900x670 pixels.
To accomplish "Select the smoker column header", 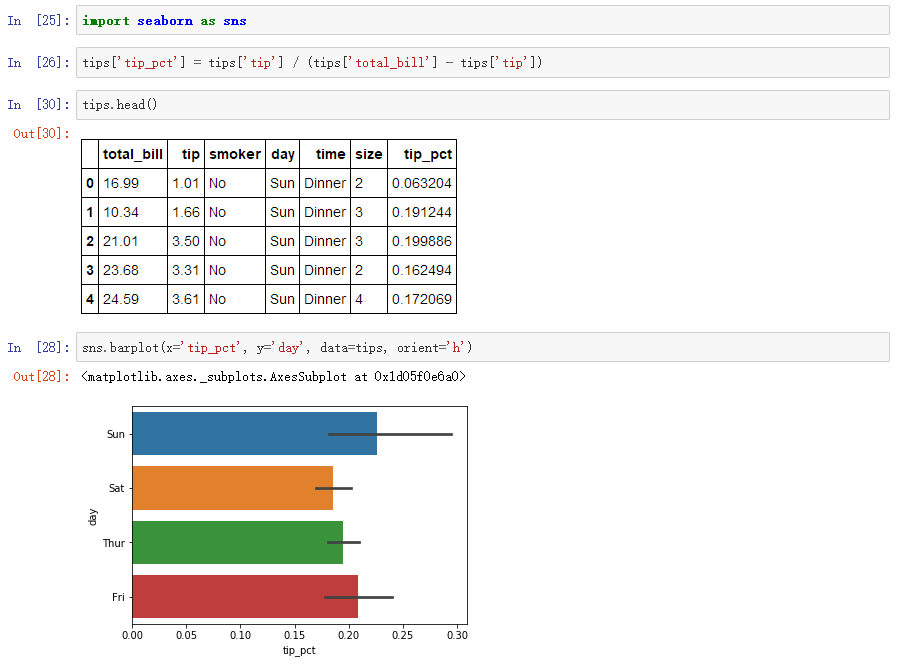I will (234, 154).
